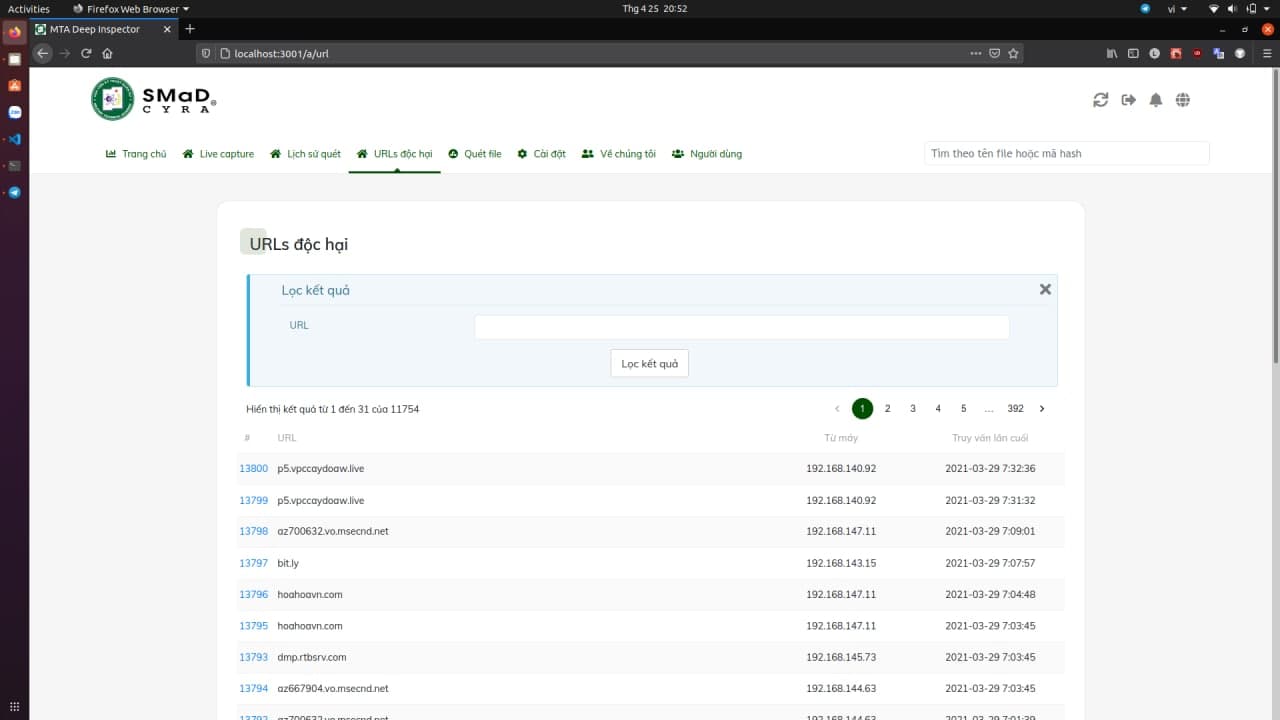
Task: Go to pagination page 2
Action: click(x=887, y=408)
